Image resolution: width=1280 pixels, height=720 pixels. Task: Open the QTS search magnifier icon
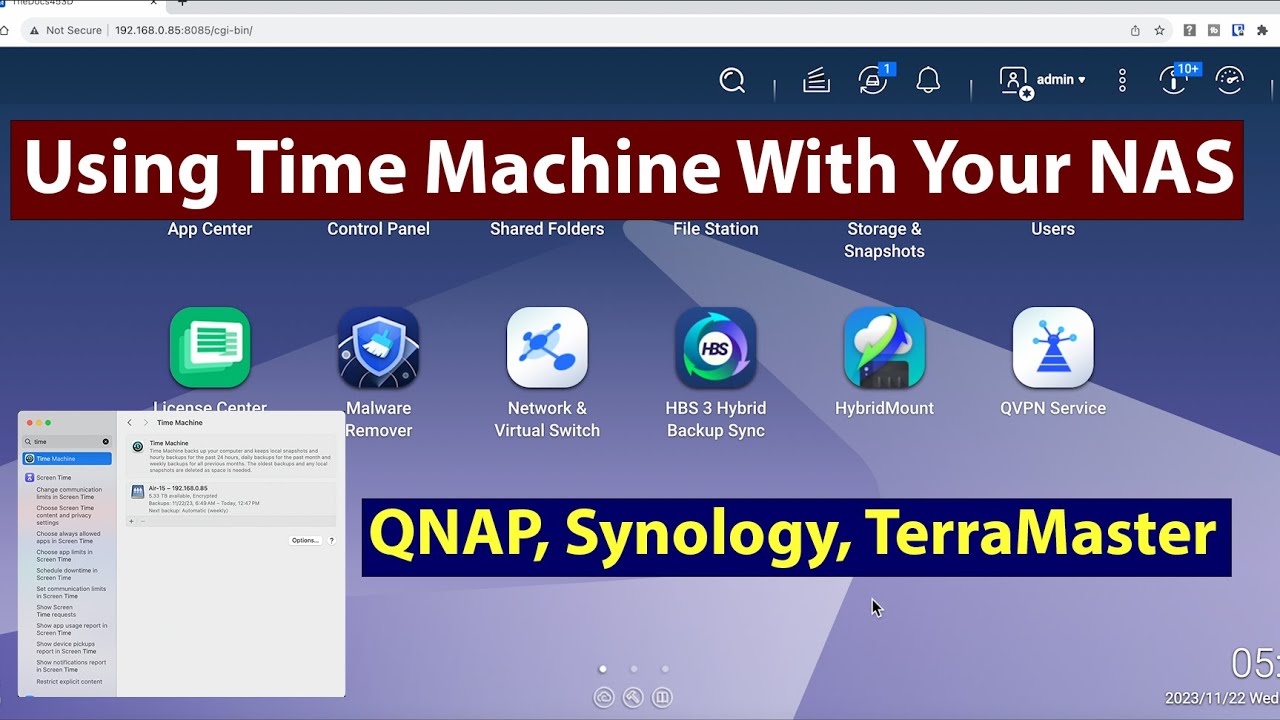pos(732,81)
